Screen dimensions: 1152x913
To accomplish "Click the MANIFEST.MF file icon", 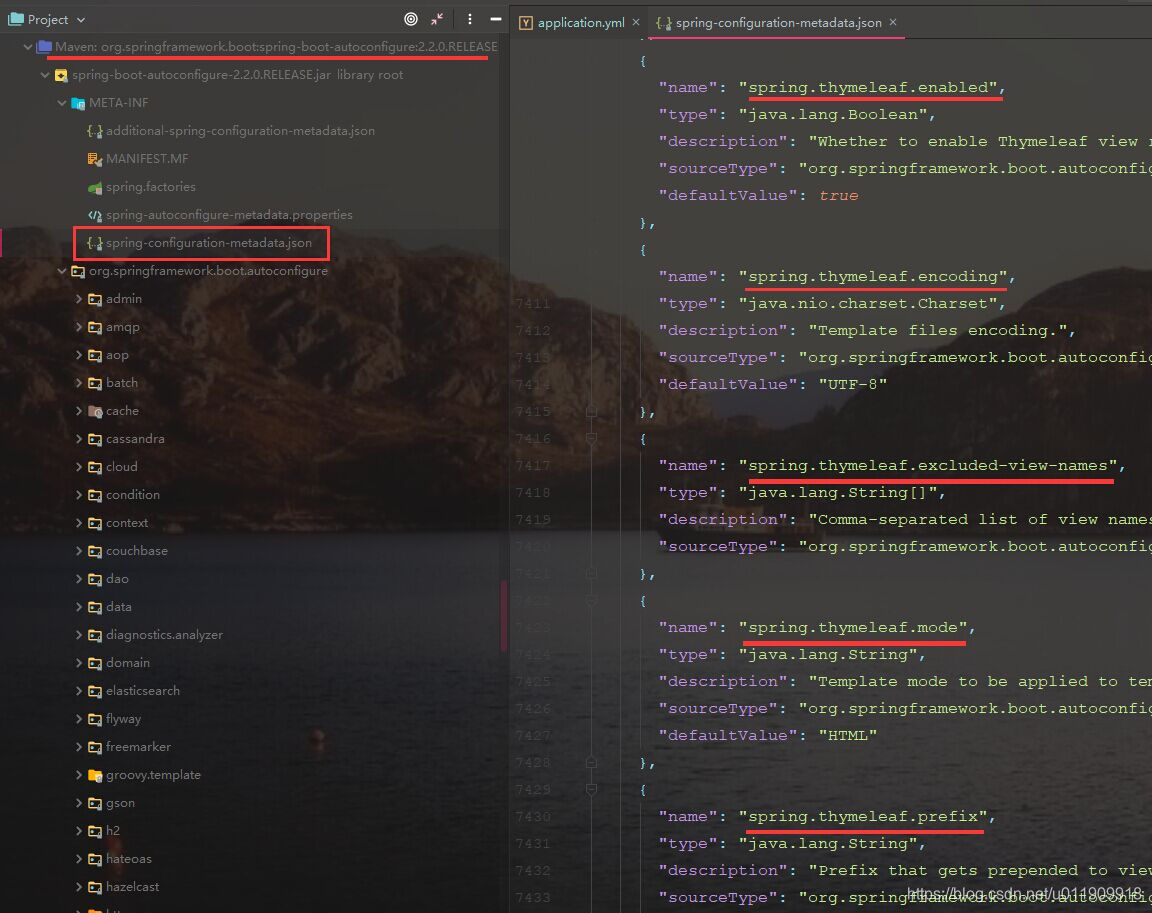I will 94,159.
